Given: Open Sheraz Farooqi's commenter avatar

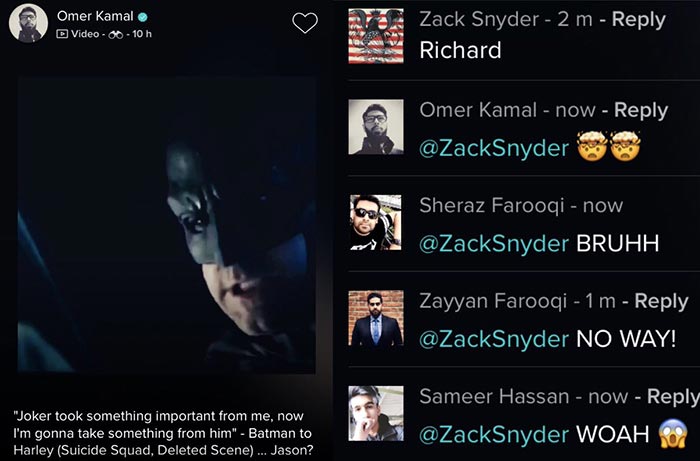Looking at the screenshot, I should tap(376, 221).
